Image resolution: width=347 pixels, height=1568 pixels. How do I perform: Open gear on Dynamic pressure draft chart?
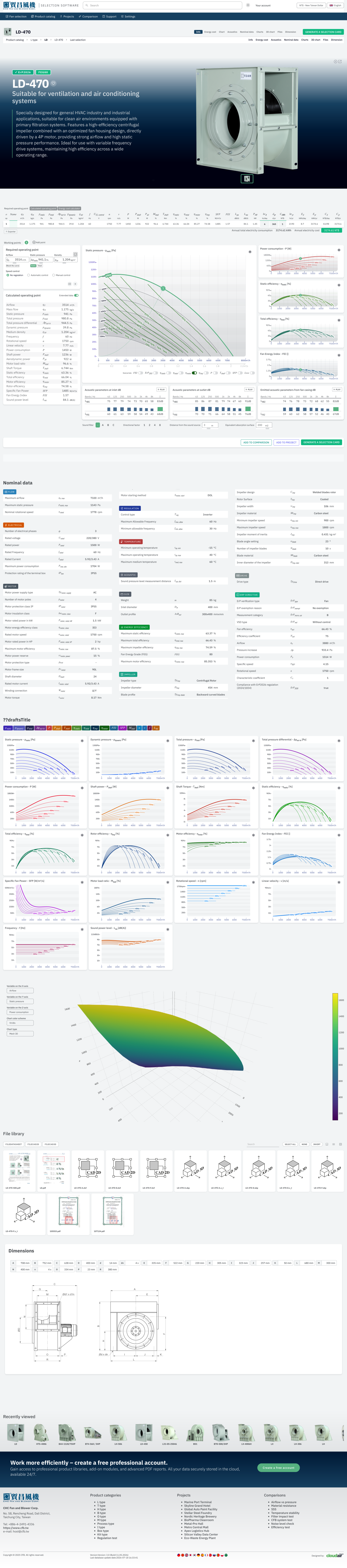click(x=168, y=741)
